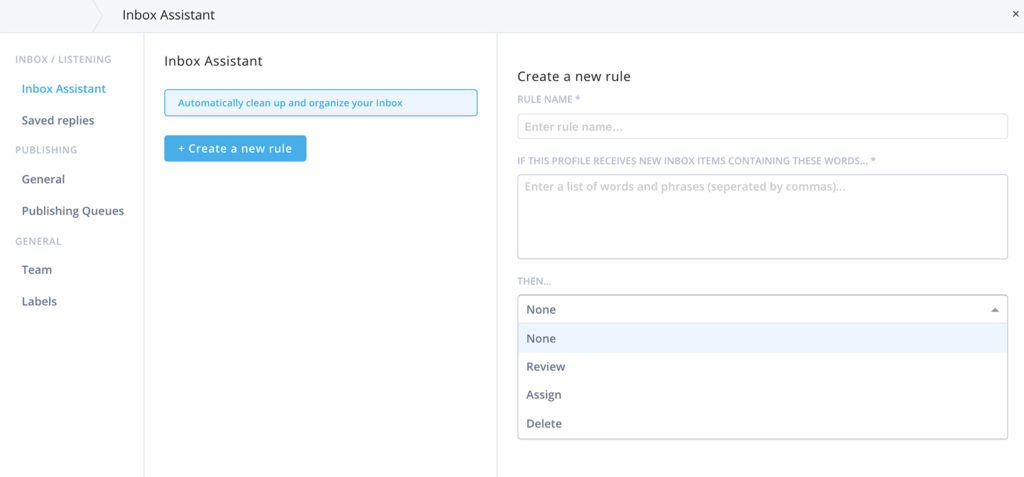Select Inbox Assistant in the left sidebar
The height and width of the screenshot is (477, 1024).
coord(64,89)
